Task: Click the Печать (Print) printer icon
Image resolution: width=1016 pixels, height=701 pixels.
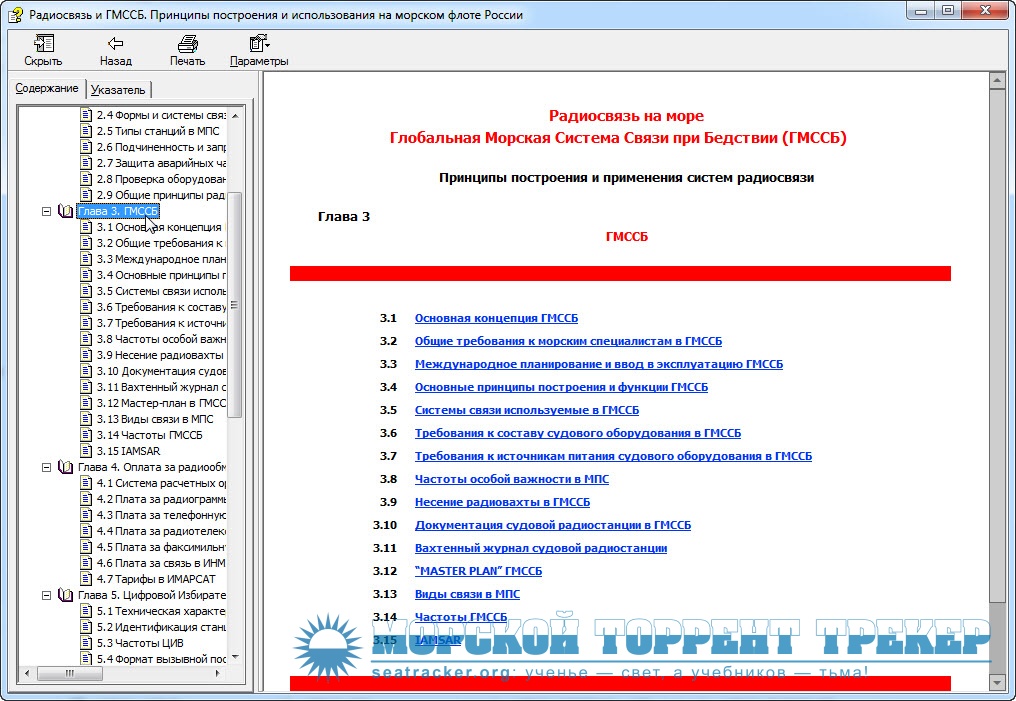Action: click(187, 43)
